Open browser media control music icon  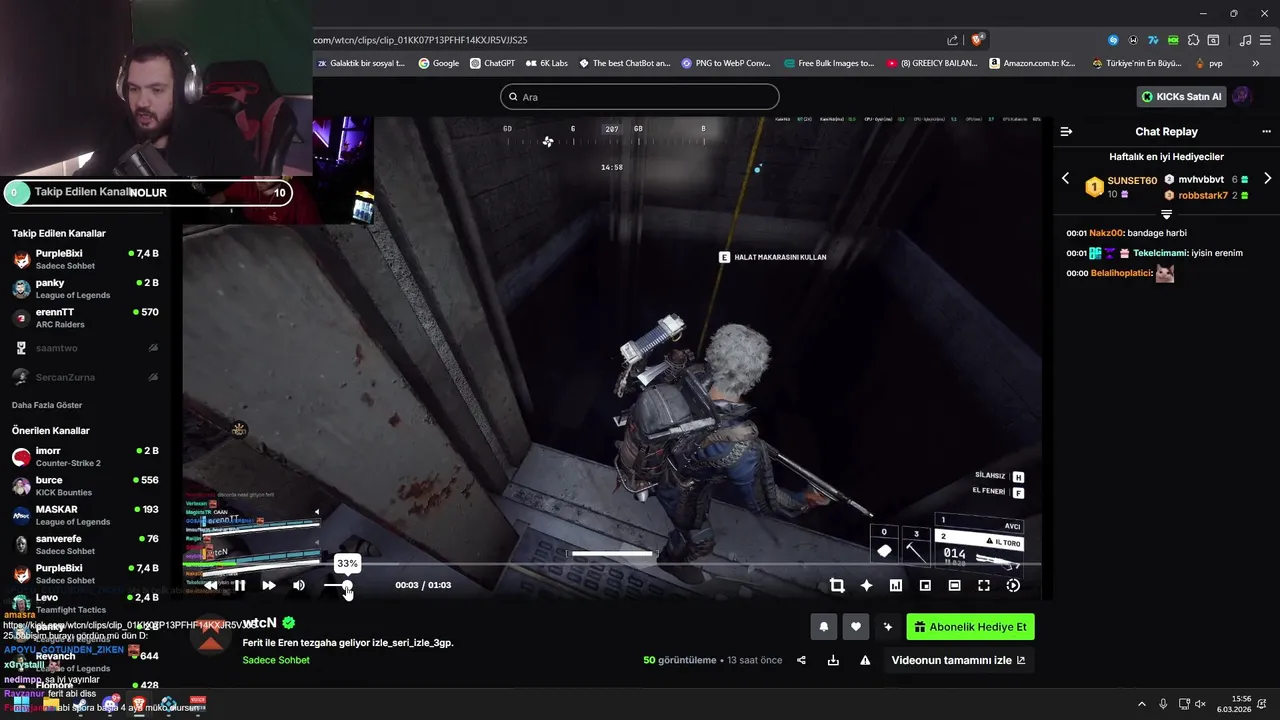(1245, 40)
